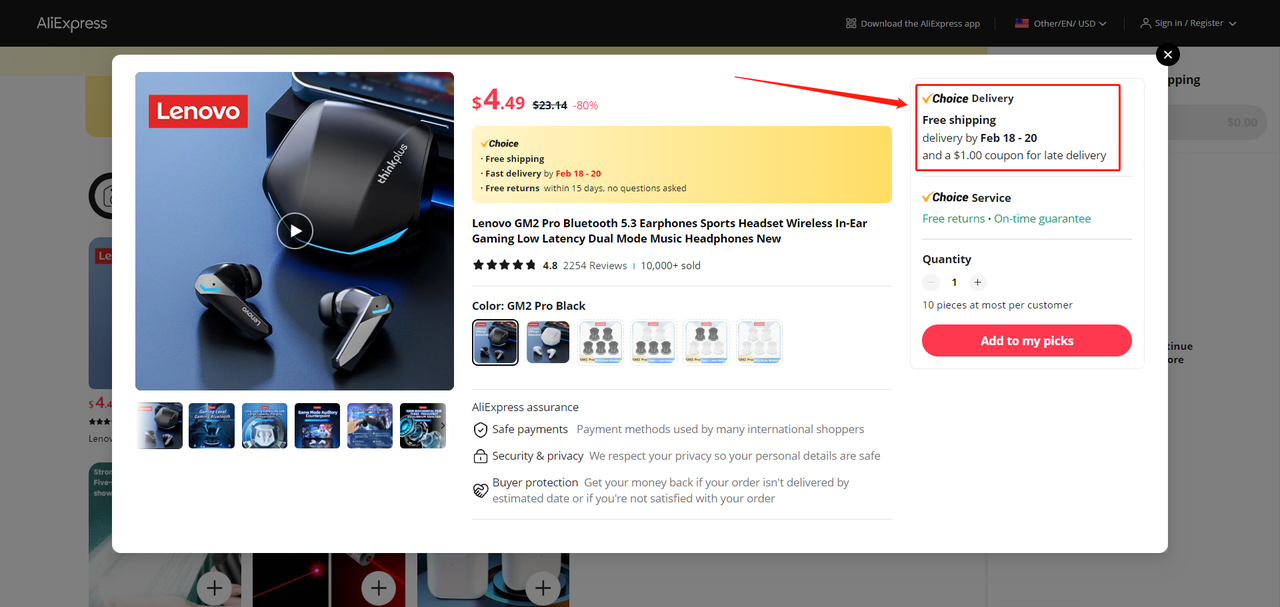
Task: Click the AliExpress assurance heading
Action: point(525,407)
